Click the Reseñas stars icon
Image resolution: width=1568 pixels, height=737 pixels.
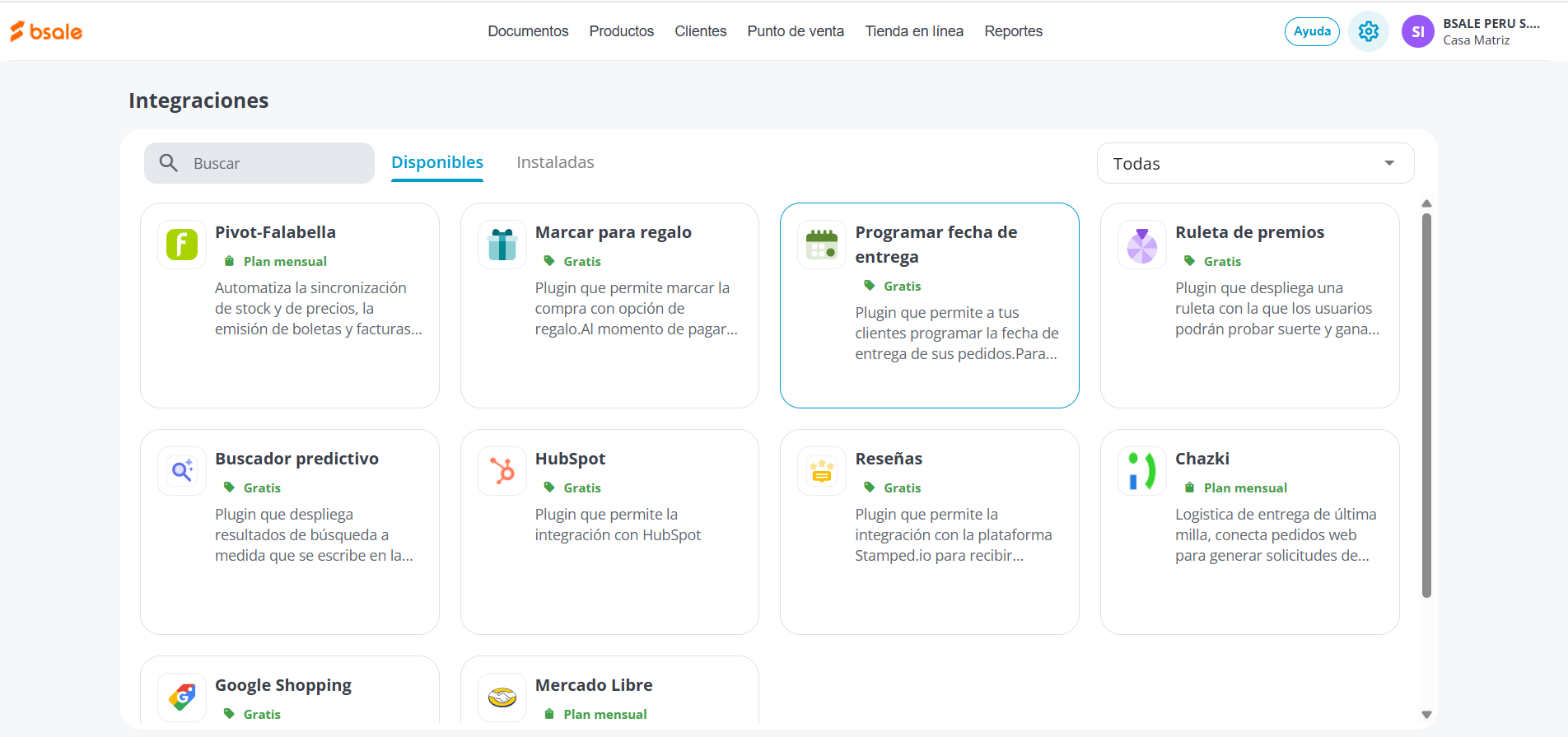click(822, 471)
